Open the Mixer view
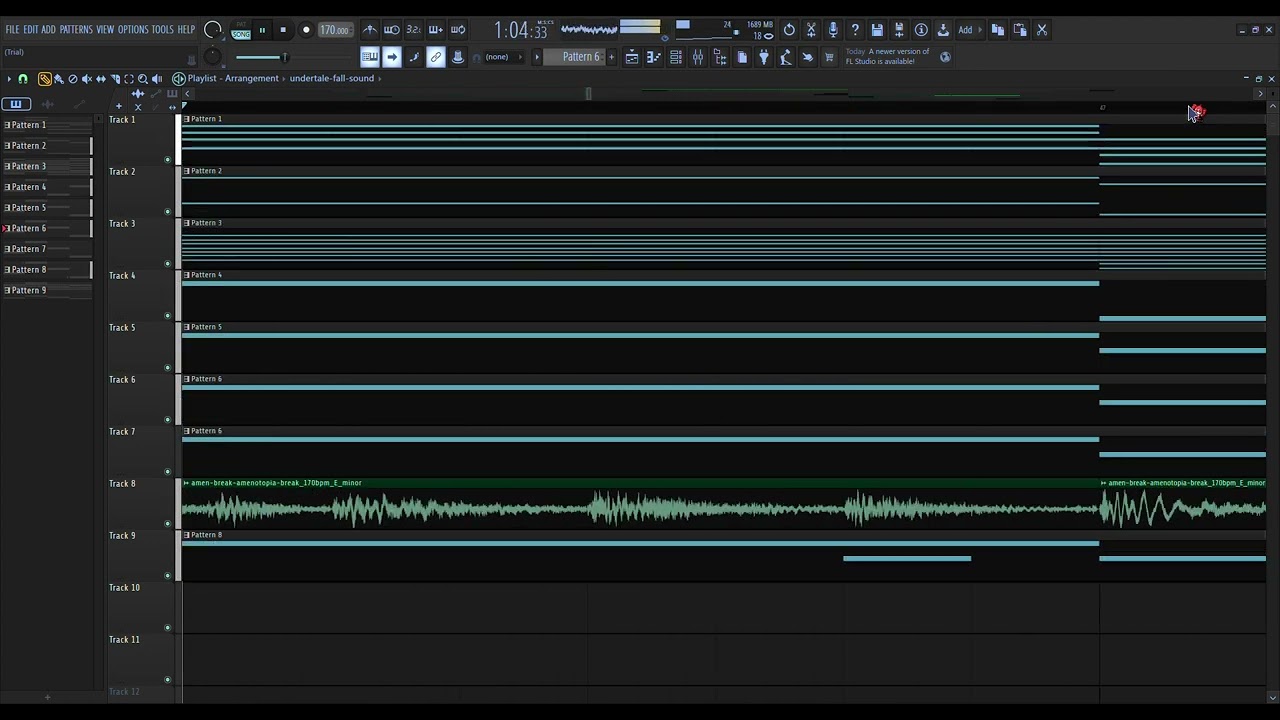The image size is (1280, 720). pyautogui.click(x=698, y=57)
